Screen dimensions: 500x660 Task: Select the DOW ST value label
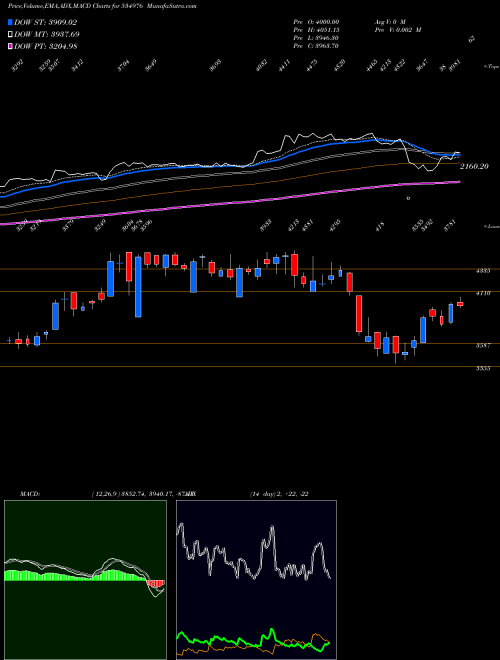pos(45,22)
